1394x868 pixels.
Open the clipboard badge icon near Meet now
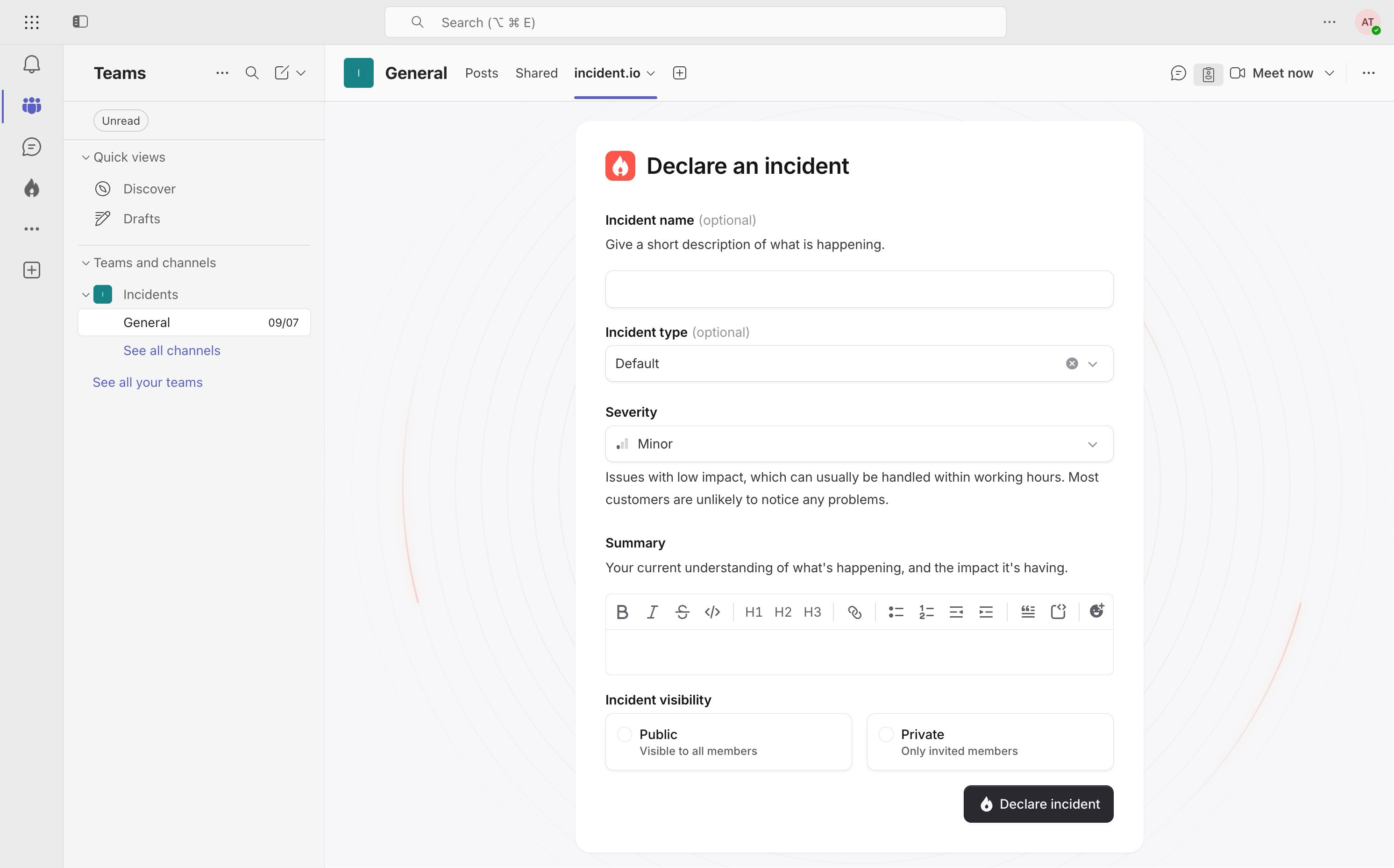tap(1208, 74)
